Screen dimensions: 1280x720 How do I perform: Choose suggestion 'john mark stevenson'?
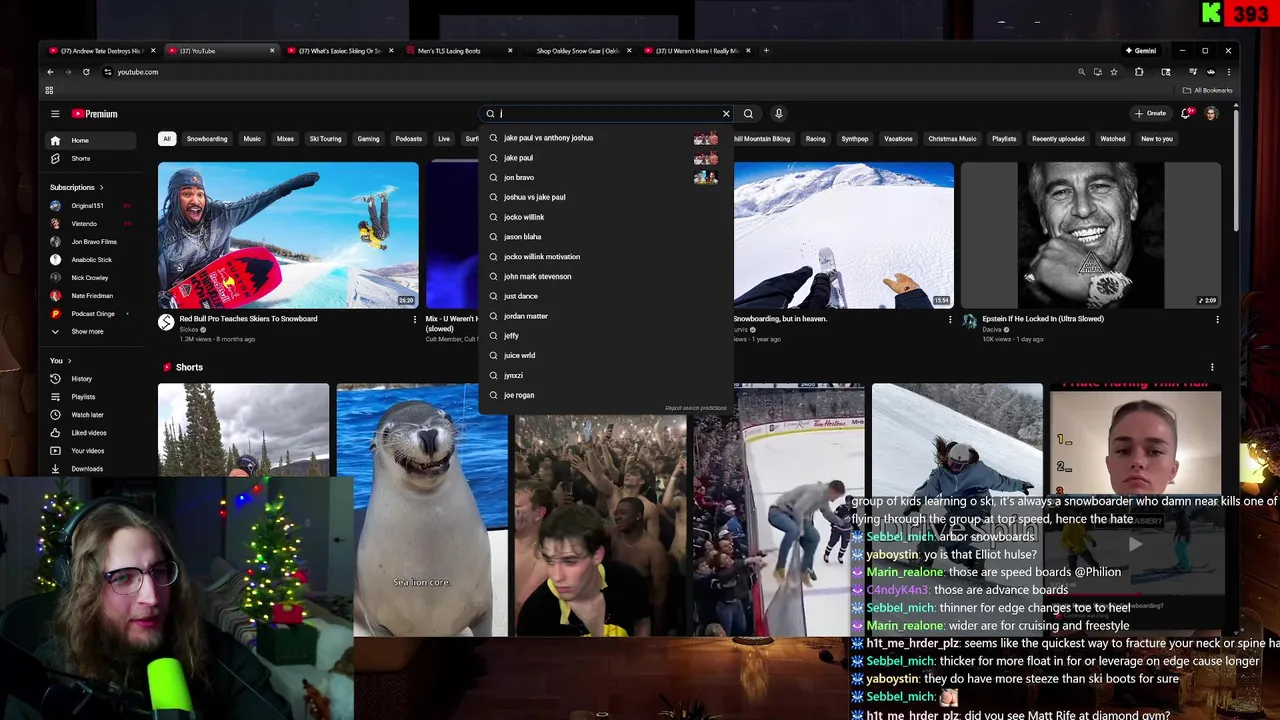605,277
